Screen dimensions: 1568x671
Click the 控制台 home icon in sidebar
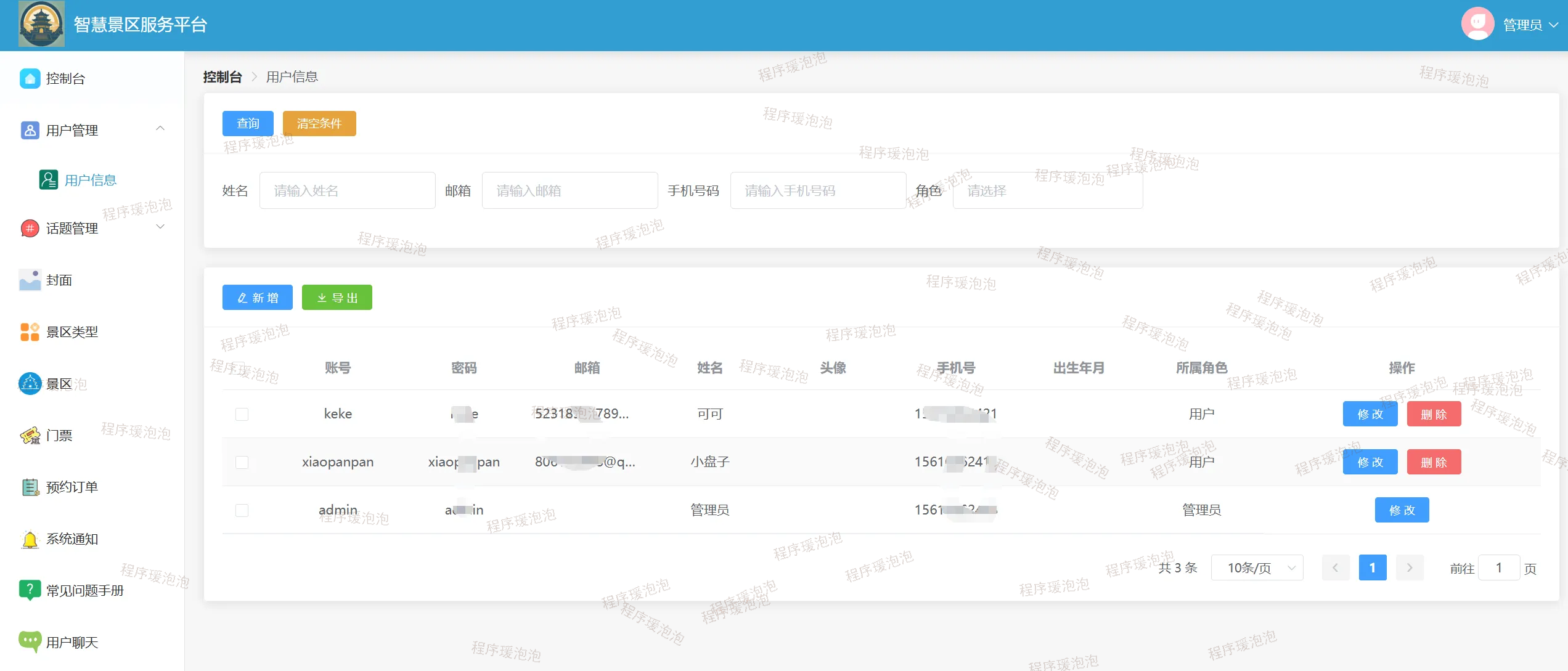[30, 78]
